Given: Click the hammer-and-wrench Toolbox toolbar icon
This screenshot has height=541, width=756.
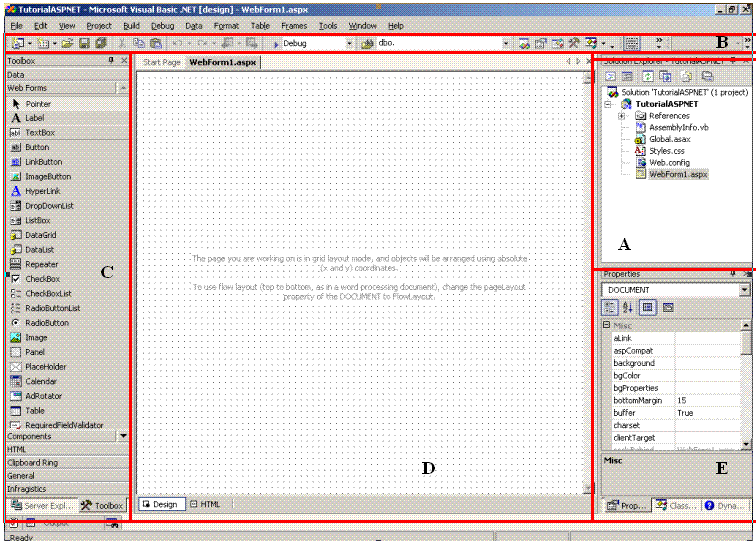Looking at the screenshot, I should point(574,43).
